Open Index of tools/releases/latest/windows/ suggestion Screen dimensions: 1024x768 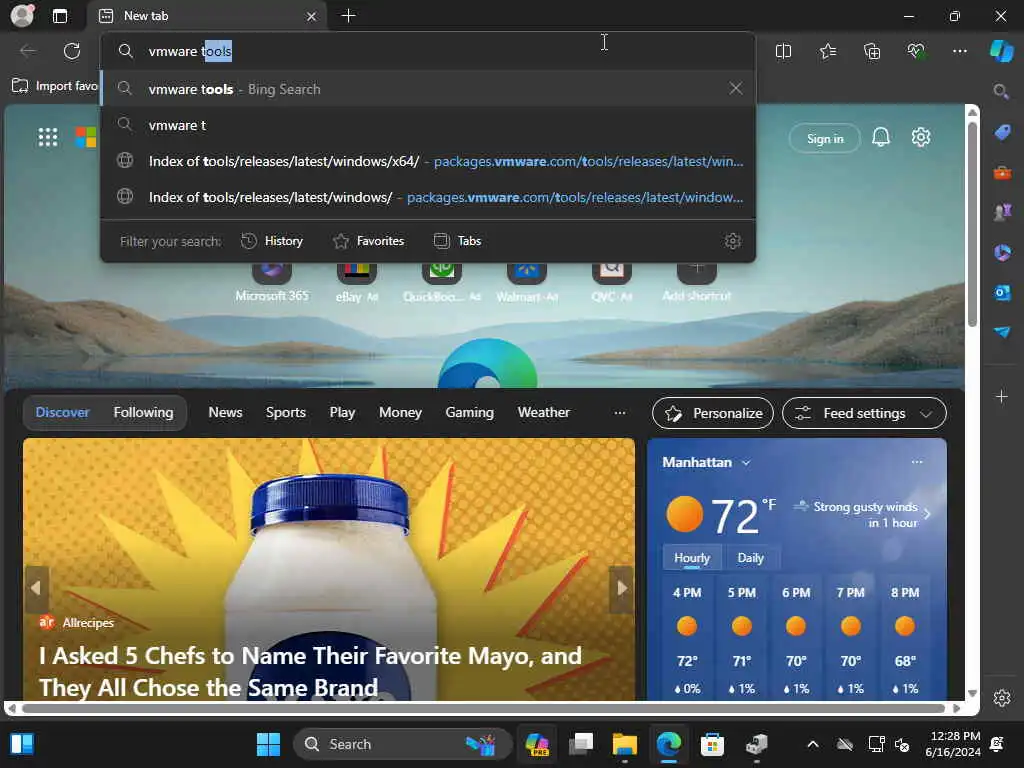[428, 197]
